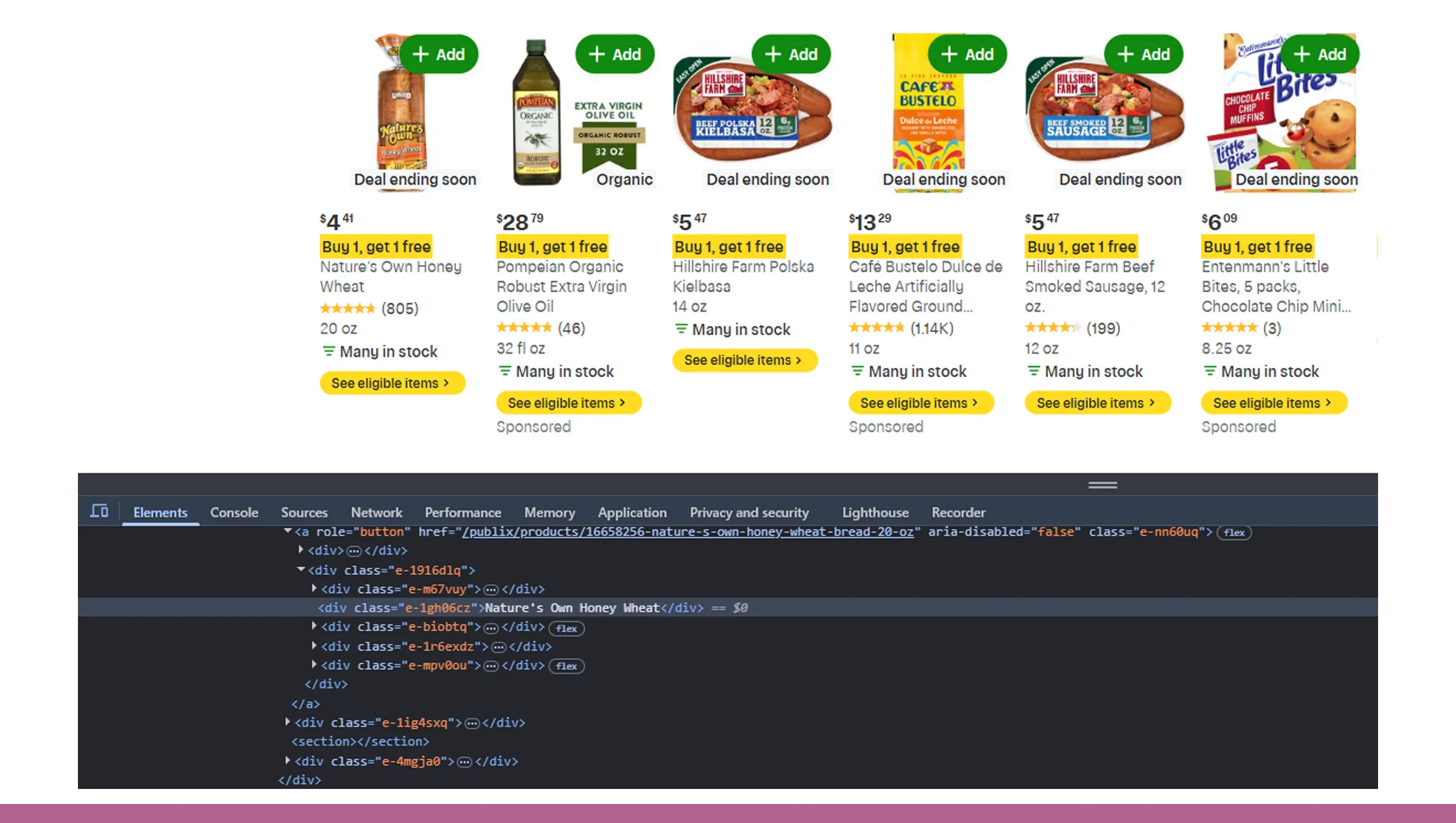Click the DevTools panel drag handle
The image size is (1456, 823).
coord(1102,485)
